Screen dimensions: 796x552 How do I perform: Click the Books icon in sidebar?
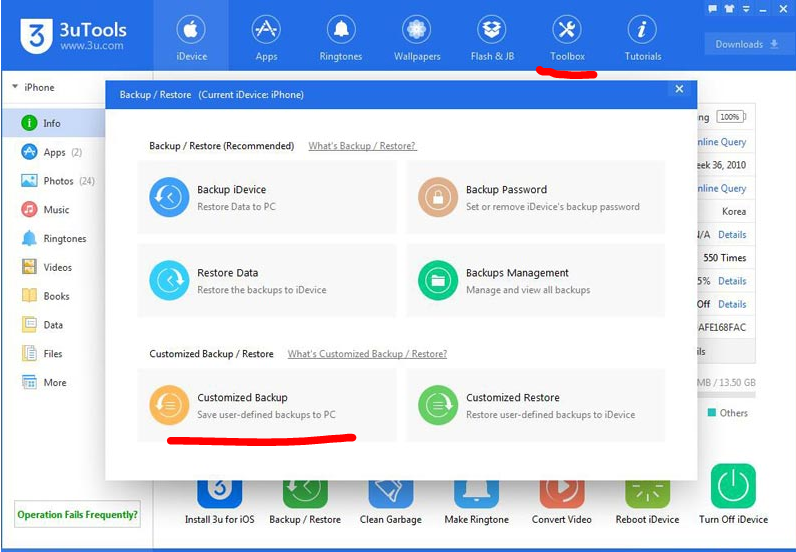[29, 296]
